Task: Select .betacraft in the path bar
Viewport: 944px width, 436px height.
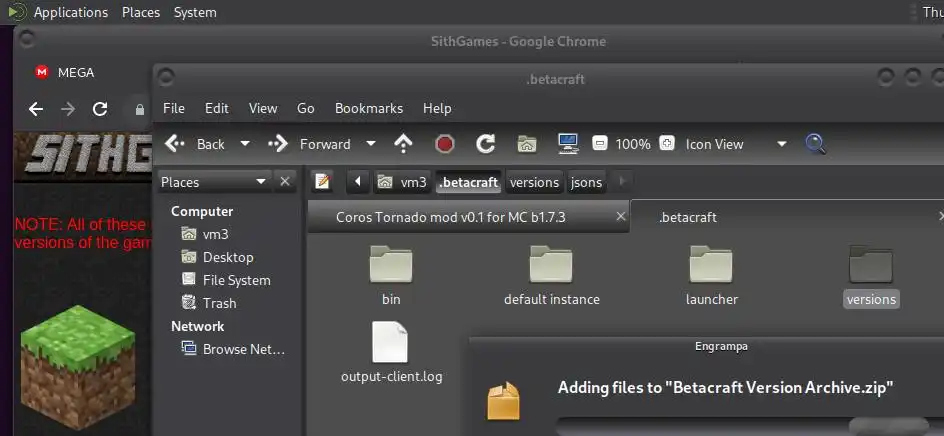Action: [x=468, y=182]
